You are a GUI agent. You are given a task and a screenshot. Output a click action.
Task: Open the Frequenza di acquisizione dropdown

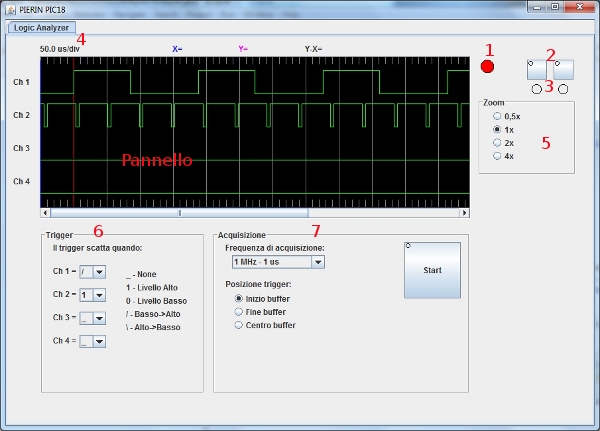point(317,262)
